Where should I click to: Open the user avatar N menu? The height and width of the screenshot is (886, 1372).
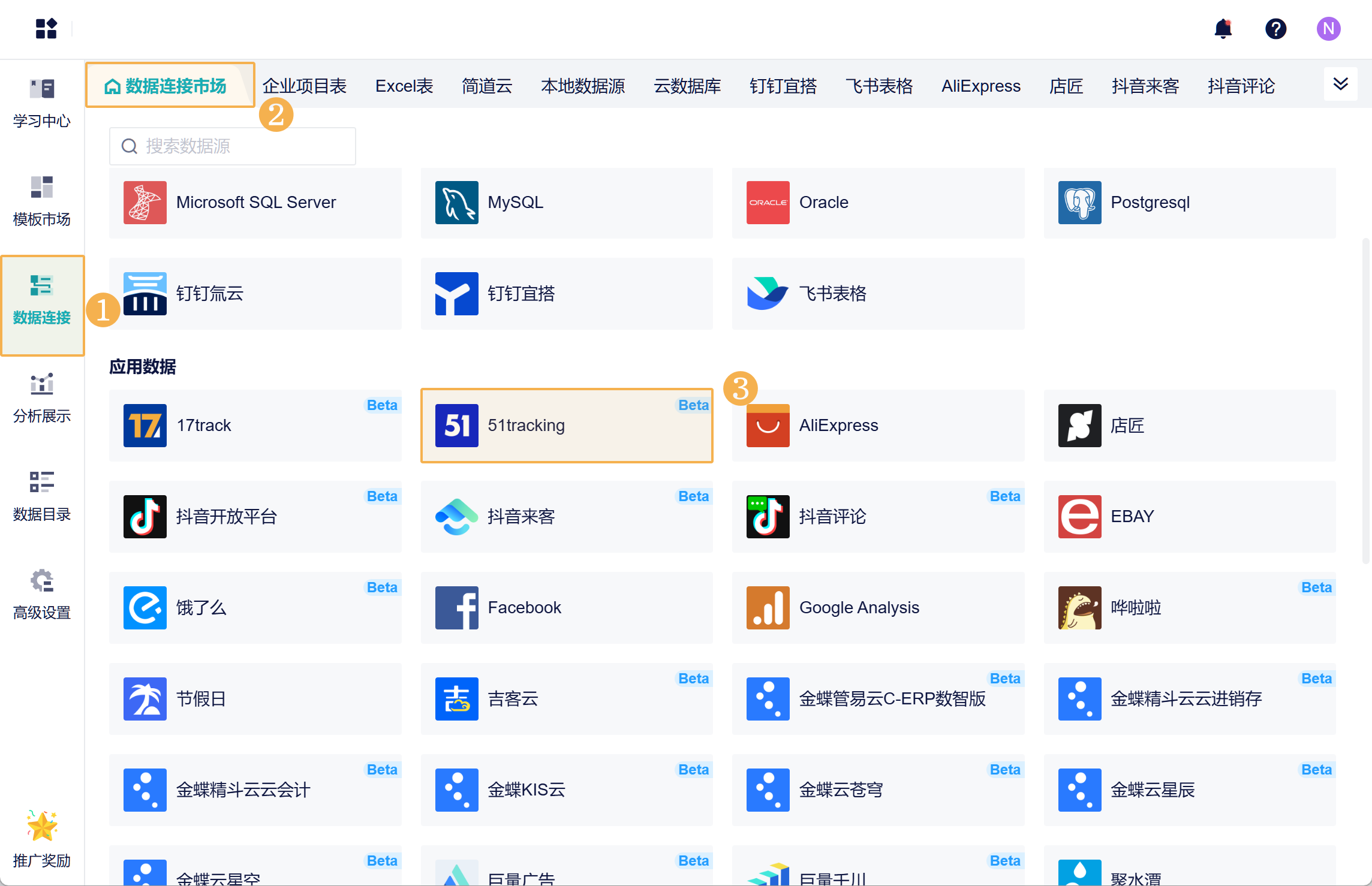(x=1328, y=29)
